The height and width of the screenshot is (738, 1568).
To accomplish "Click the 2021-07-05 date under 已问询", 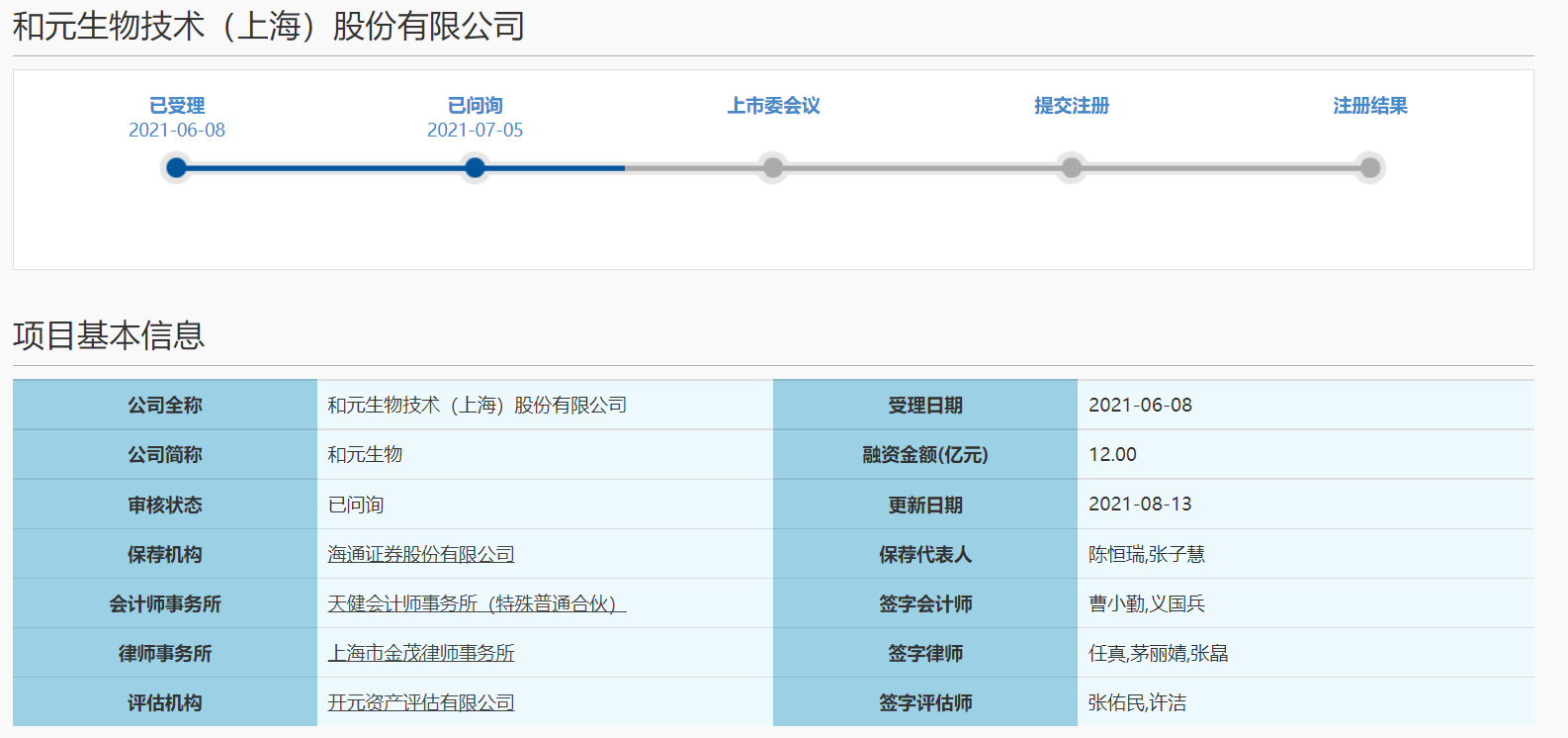I will click(476, 131).
